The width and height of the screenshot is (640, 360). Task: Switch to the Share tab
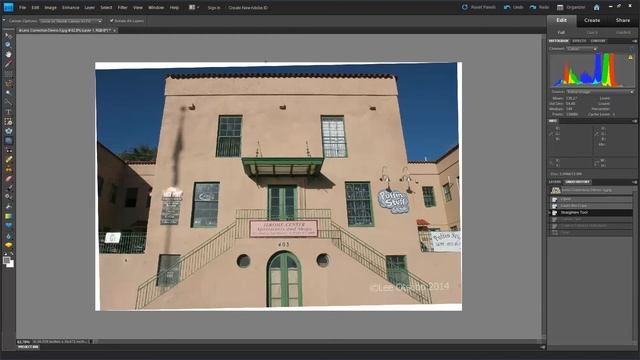[x=623, y=20]
